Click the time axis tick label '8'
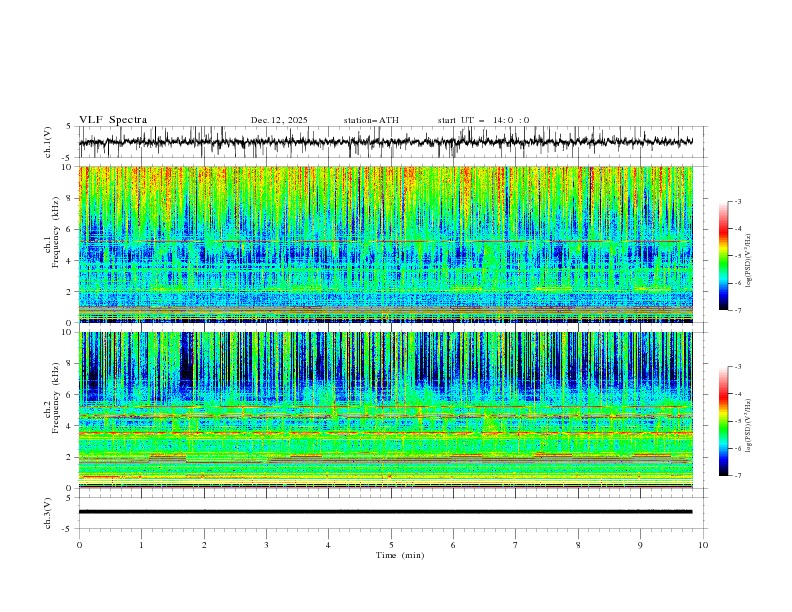Viewport: 792px width, 612px height. coord(578,545)
